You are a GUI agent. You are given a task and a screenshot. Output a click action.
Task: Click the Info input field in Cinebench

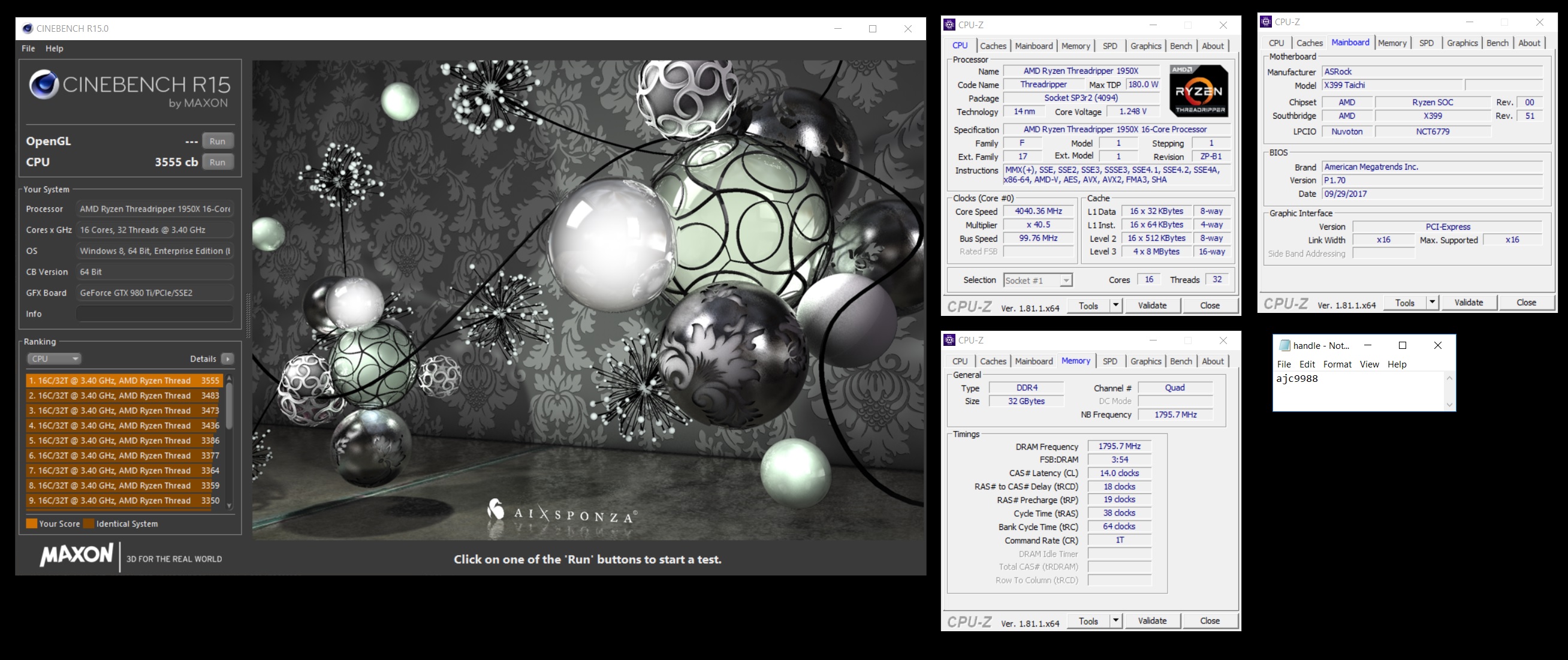pyautogui.click(x=155, y=314)
